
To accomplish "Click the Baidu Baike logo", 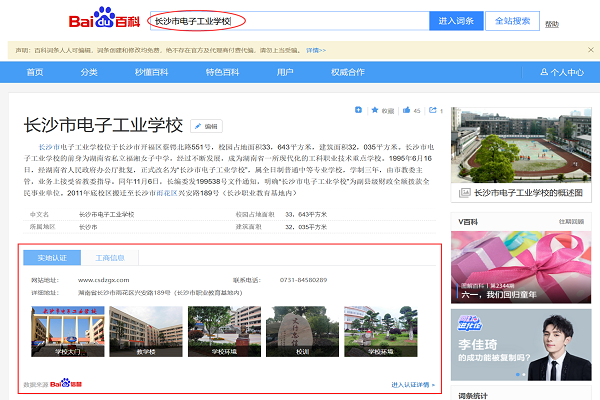I will pos(103,21).
